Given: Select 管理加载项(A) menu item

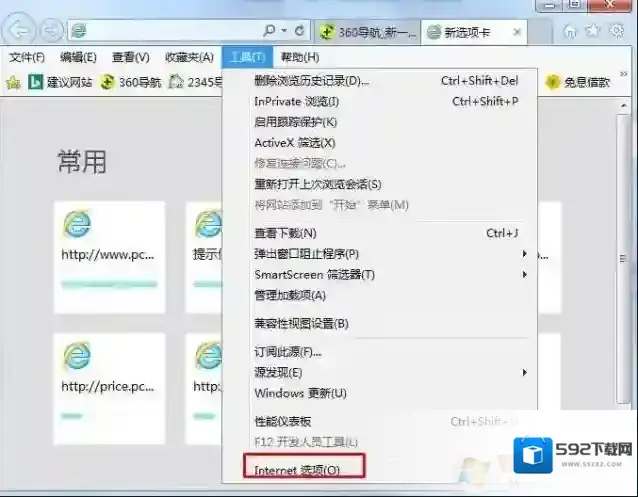Looking at the screenshot, I should tap(380, 296).
